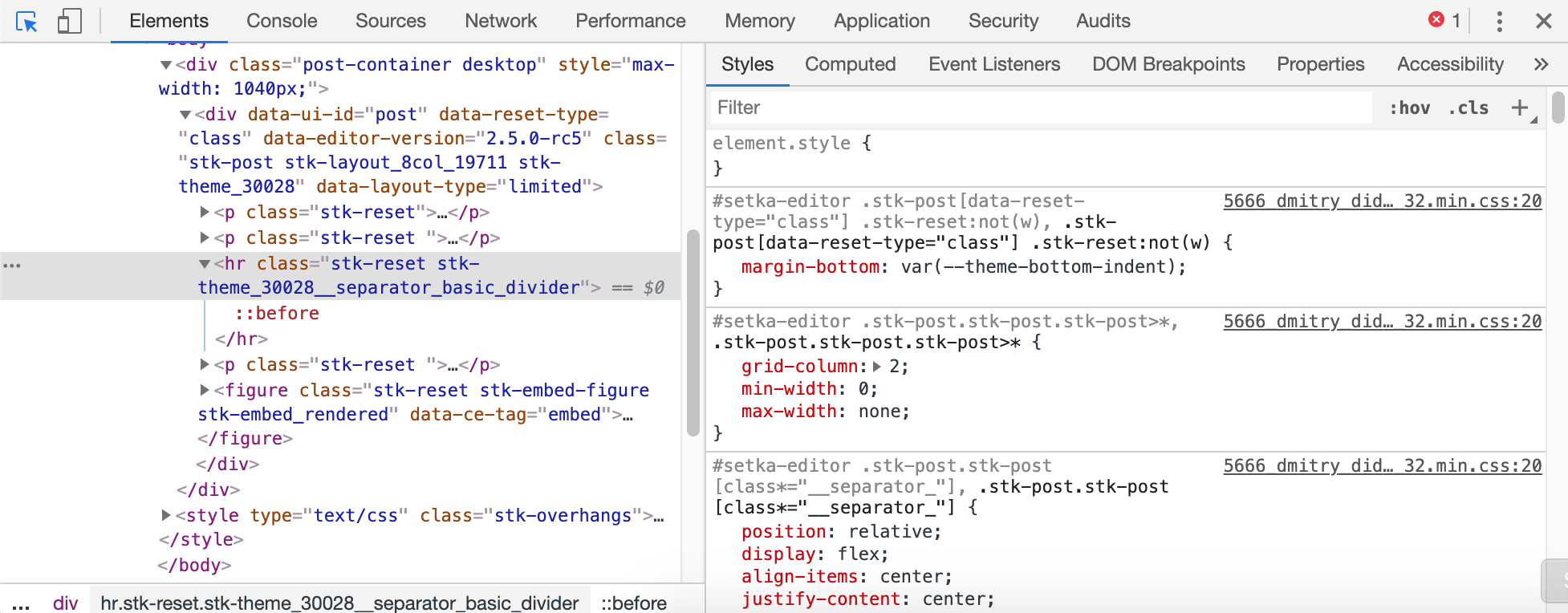Close the DevTools panel
The height and width of the screenshot is (613, 1568).
(1543, 22)
